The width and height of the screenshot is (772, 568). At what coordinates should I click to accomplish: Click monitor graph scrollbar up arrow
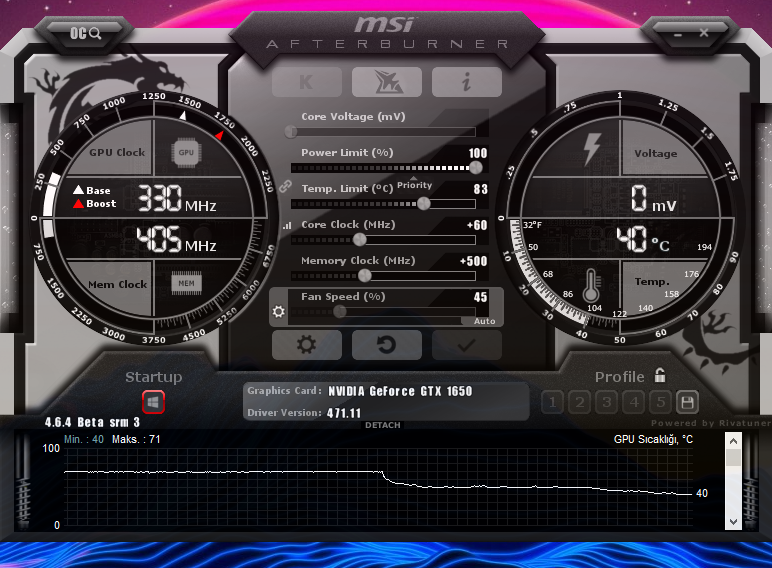tap(733, 441)
